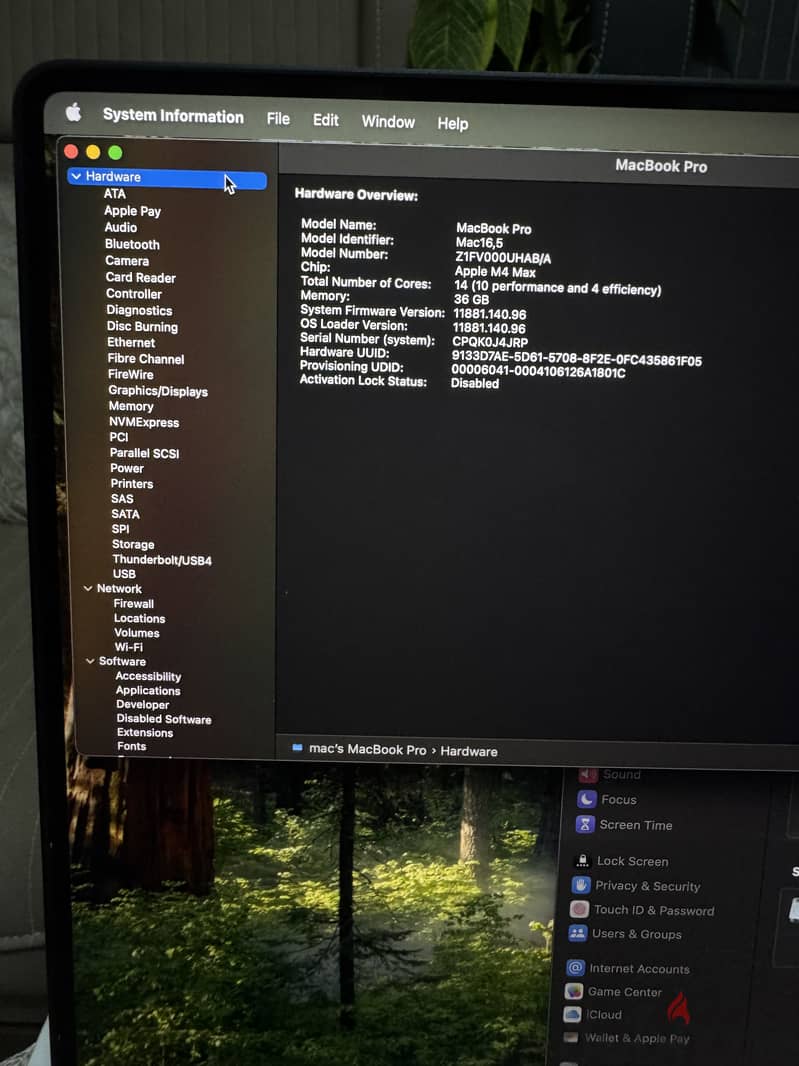The image size is (799, 1066).
Task: Open iCloud in System Settings
Action: click(x=593, y=1014)
